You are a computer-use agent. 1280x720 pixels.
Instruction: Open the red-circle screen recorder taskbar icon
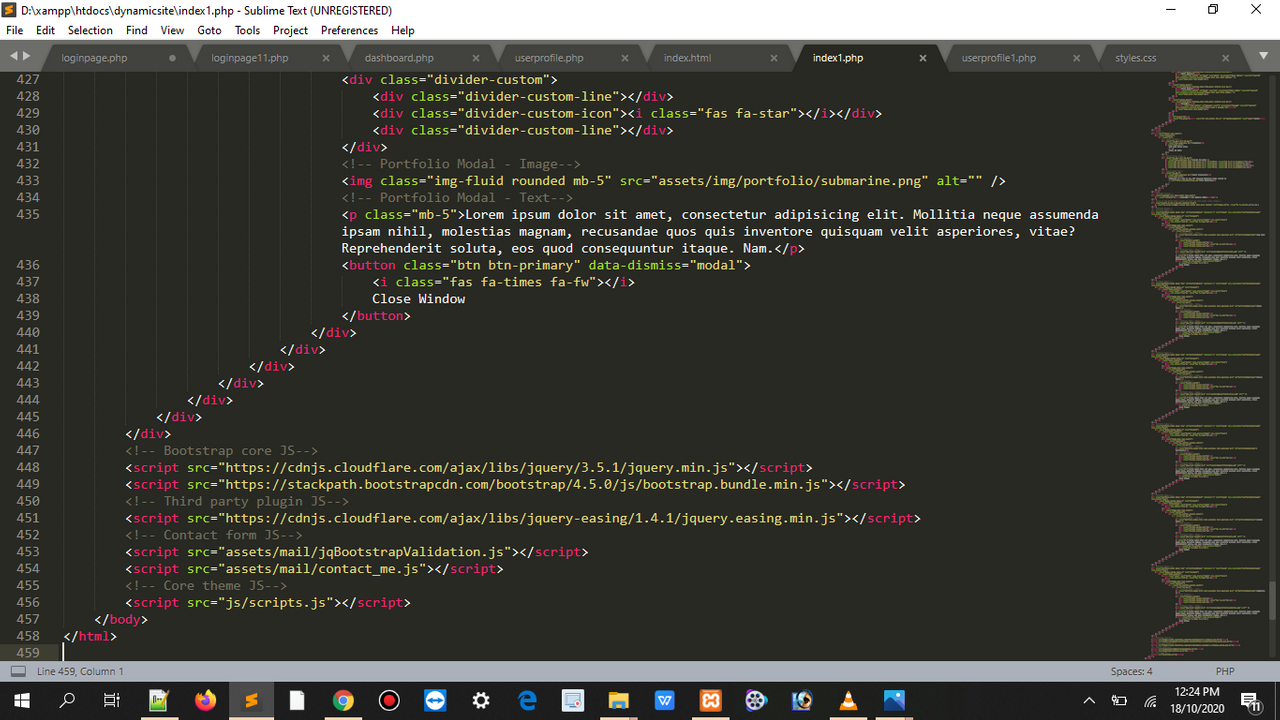[389, 700]
